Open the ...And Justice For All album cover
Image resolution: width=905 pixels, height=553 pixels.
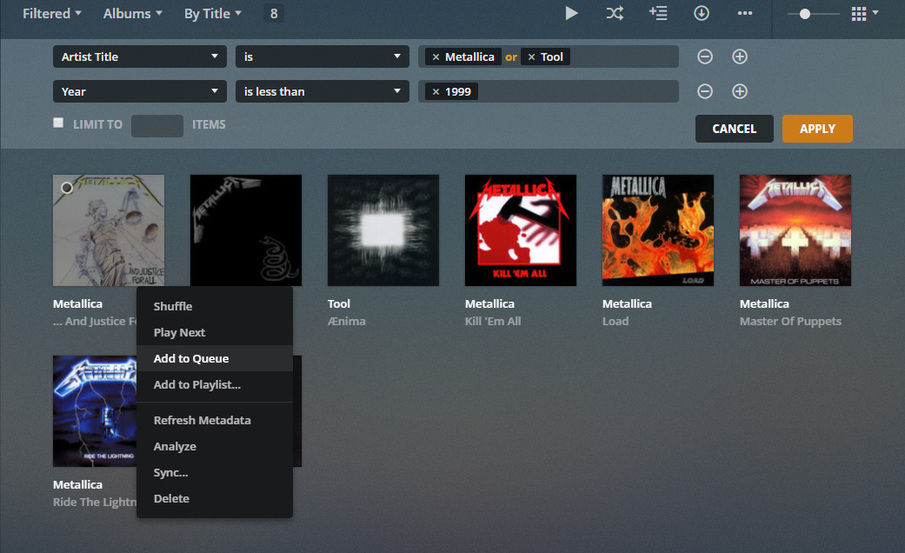click(109, 230)
